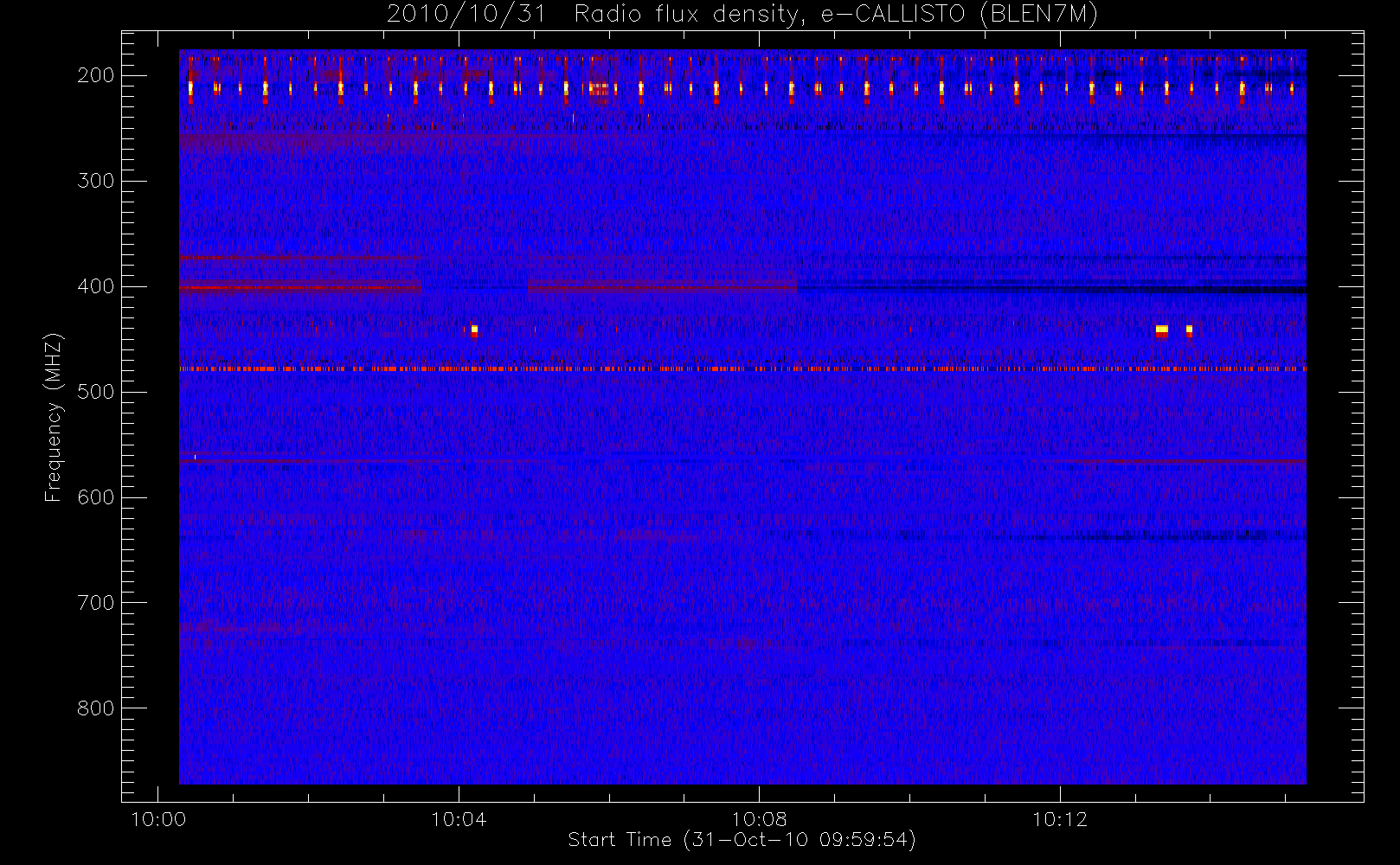Click the wide yellow burst after 10:13

[x=1162, y=330]
